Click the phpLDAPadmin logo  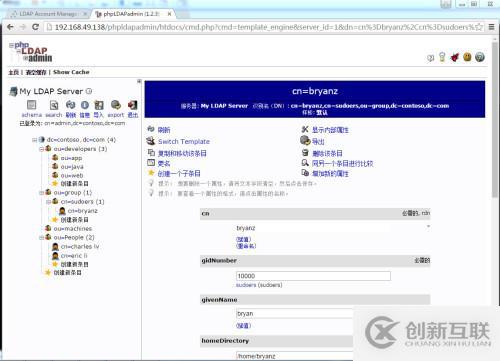coord(31,52)
